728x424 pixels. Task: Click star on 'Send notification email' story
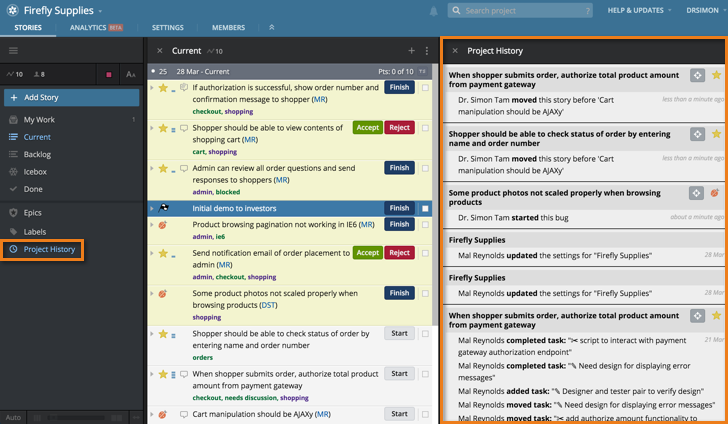[163, 253]
